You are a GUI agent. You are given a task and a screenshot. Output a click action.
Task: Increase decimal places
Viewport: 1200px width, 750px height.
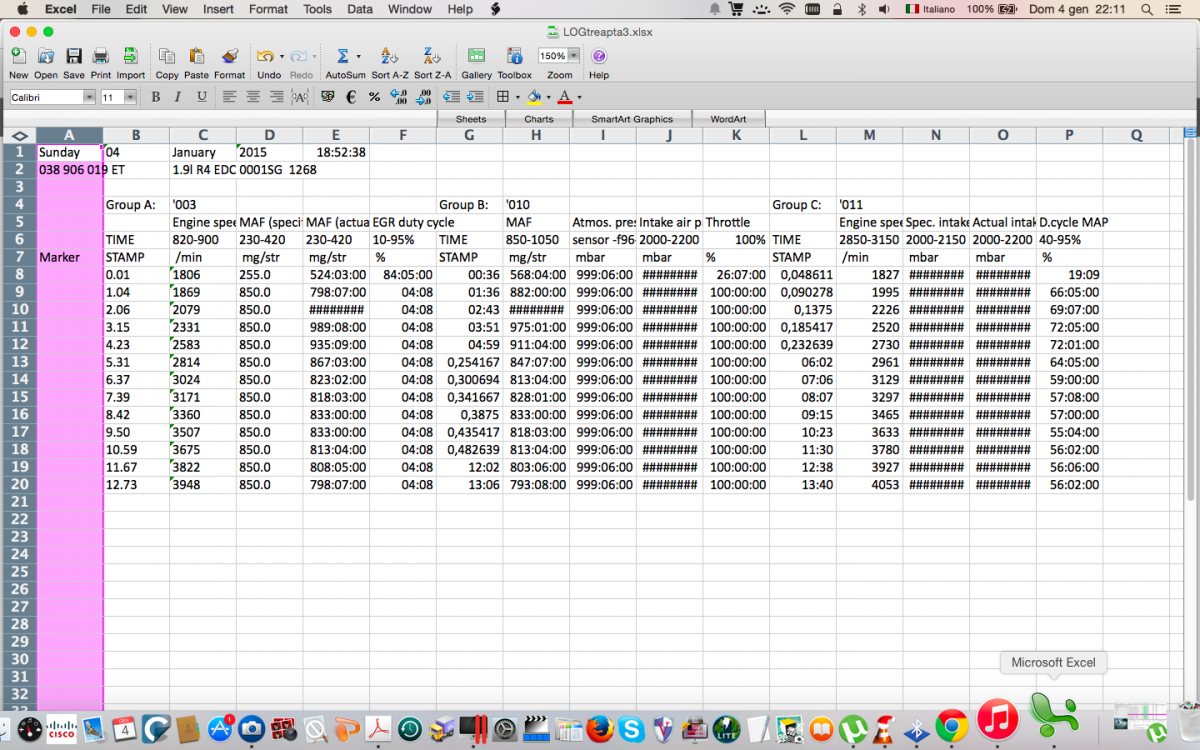coord(398,97)
